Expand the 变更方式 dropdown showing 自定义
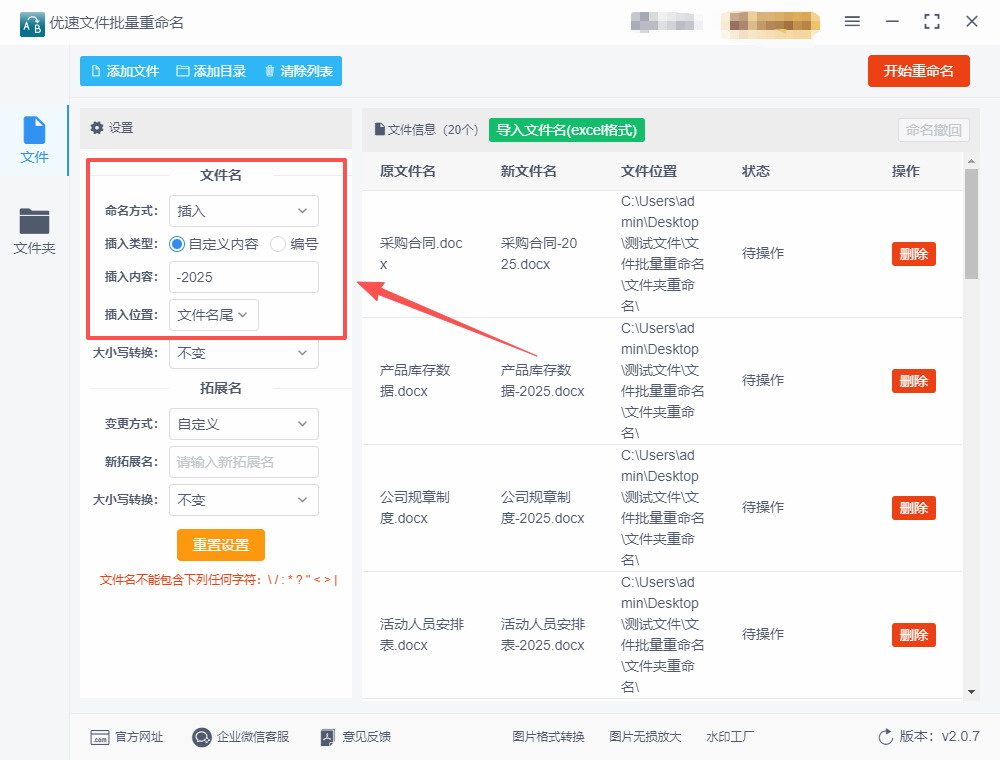 click(243, 424)
